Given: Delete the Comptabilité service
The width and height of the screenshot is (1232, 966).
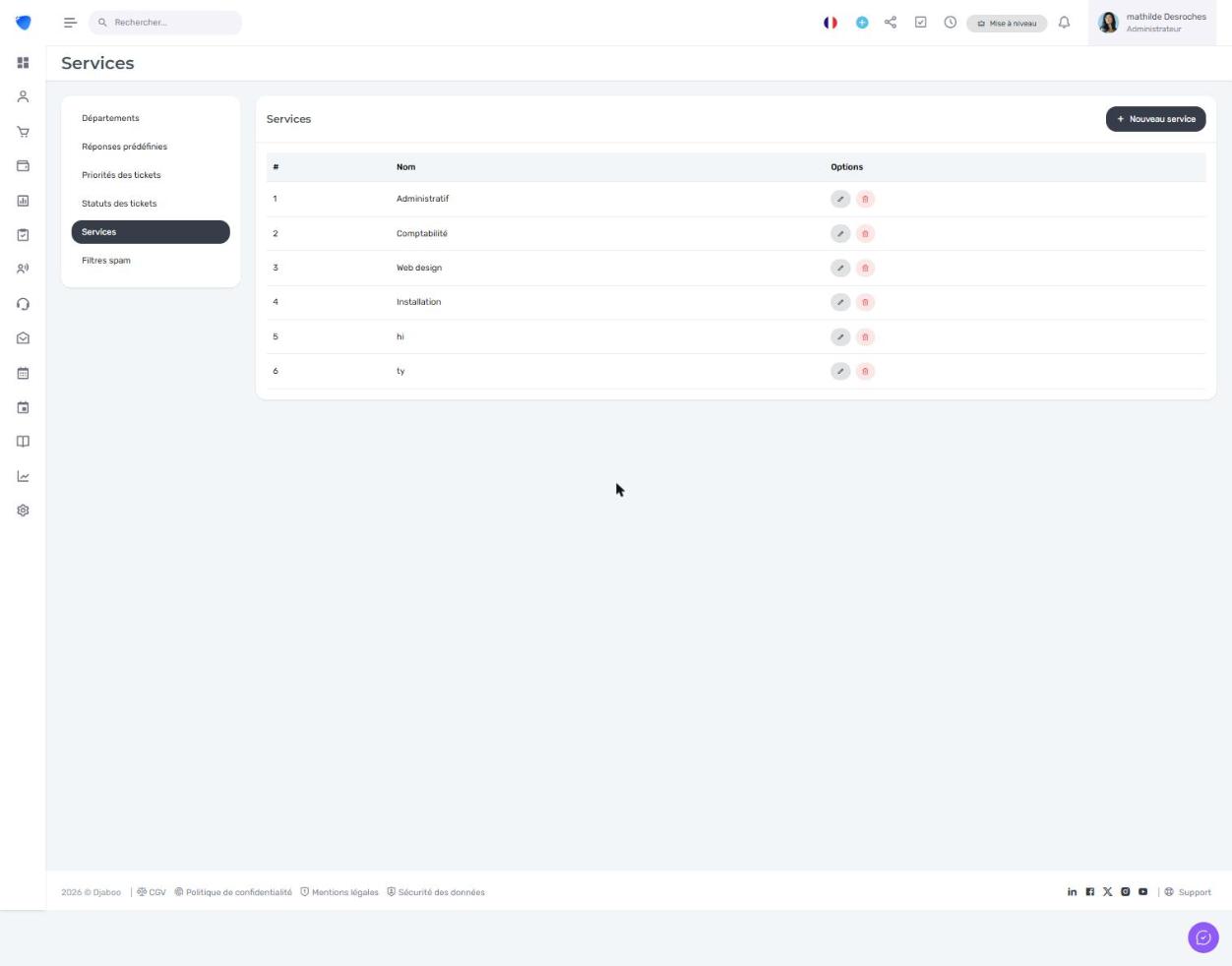Looking at the screenshot, I should [x=865, y=233].
